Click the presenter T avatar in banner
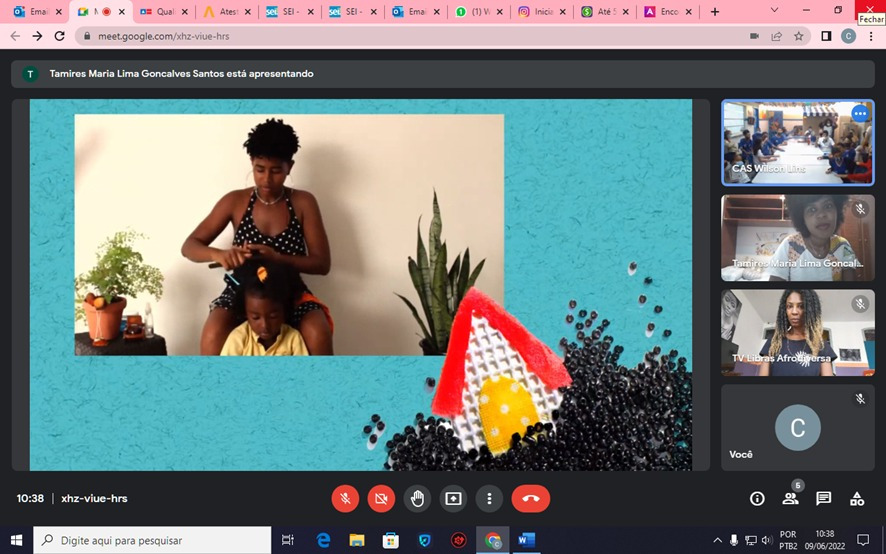 coord(31,74)
